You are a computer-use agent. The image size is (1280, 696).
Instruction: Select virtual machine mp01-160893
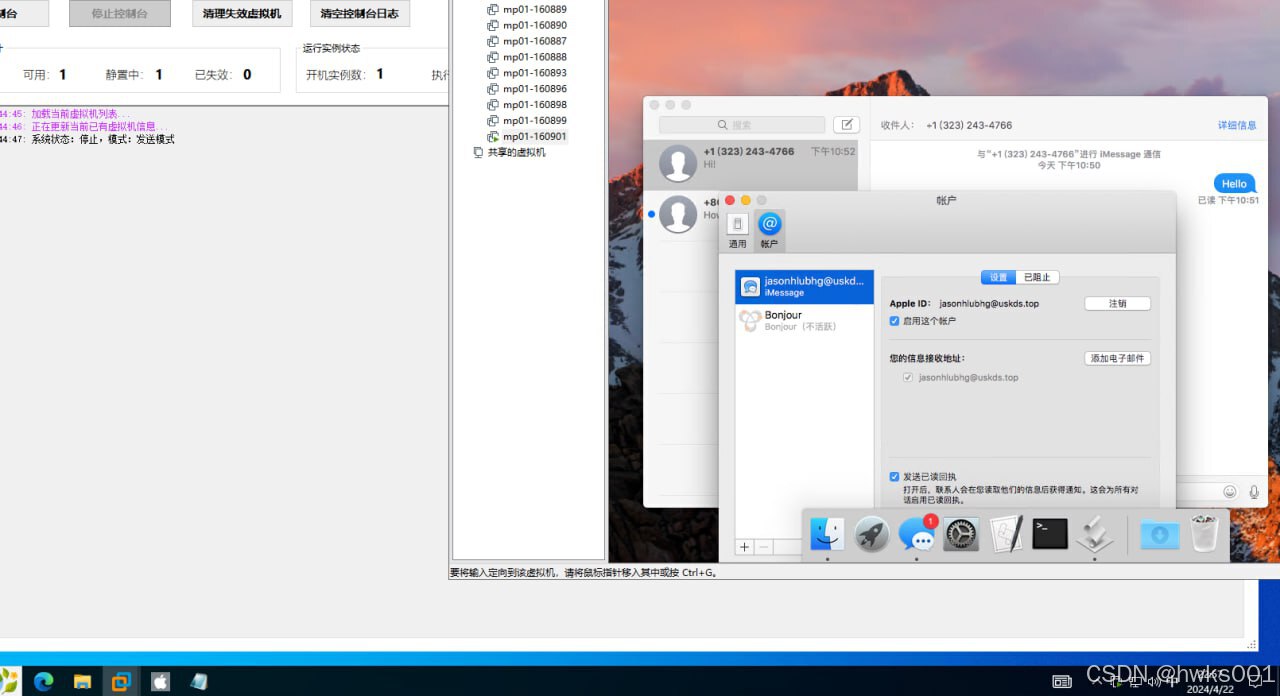534,73
